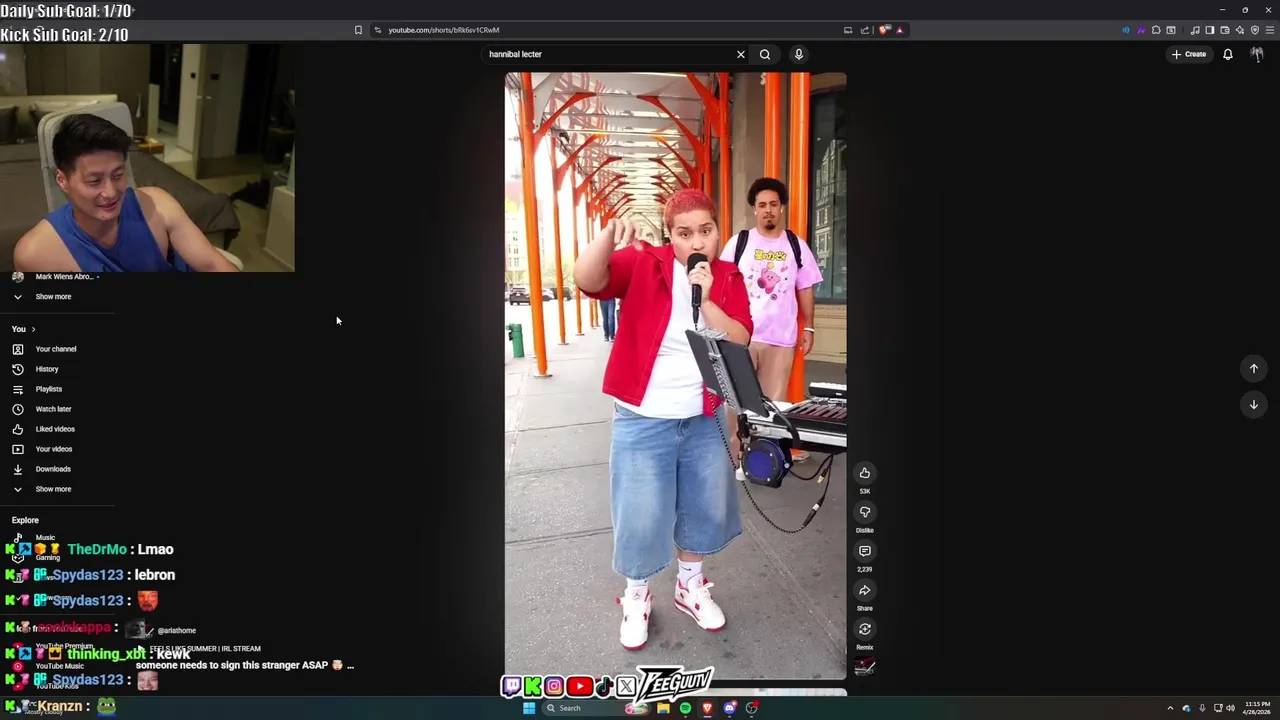Open the sound thumbnail below Remix
1280x720 pixels.
865,667
